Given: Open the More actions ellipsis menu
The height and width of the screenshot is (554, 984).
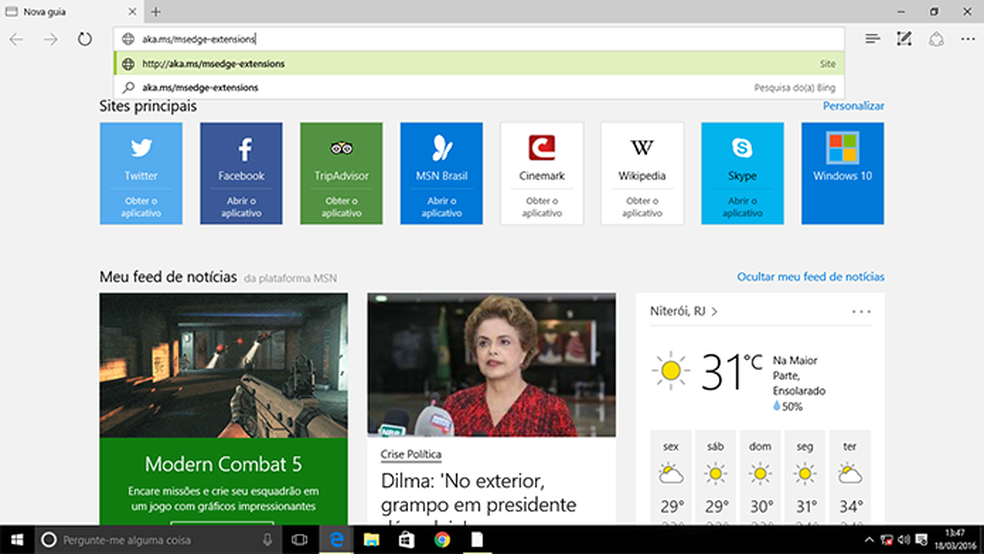Looking at the screenshot, I should pos(968,39).
